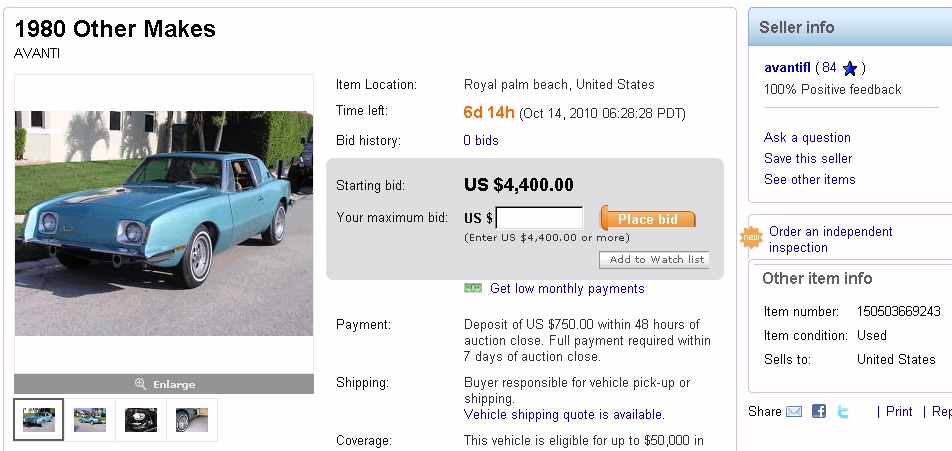Click the blue feedback star icon
This screenshot has height=451, width=952.
click(850, 69)
